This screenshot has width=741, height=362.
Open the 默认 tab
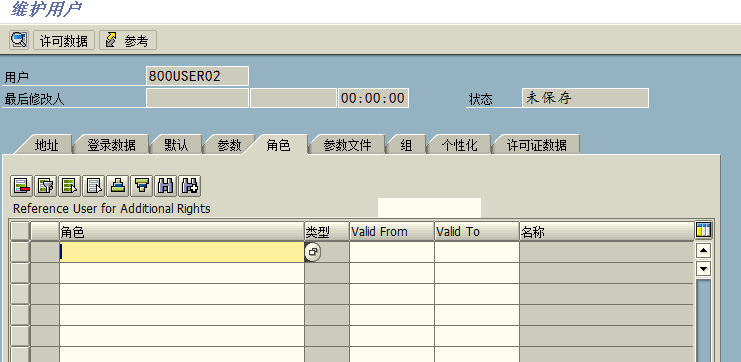pos(176,145)
